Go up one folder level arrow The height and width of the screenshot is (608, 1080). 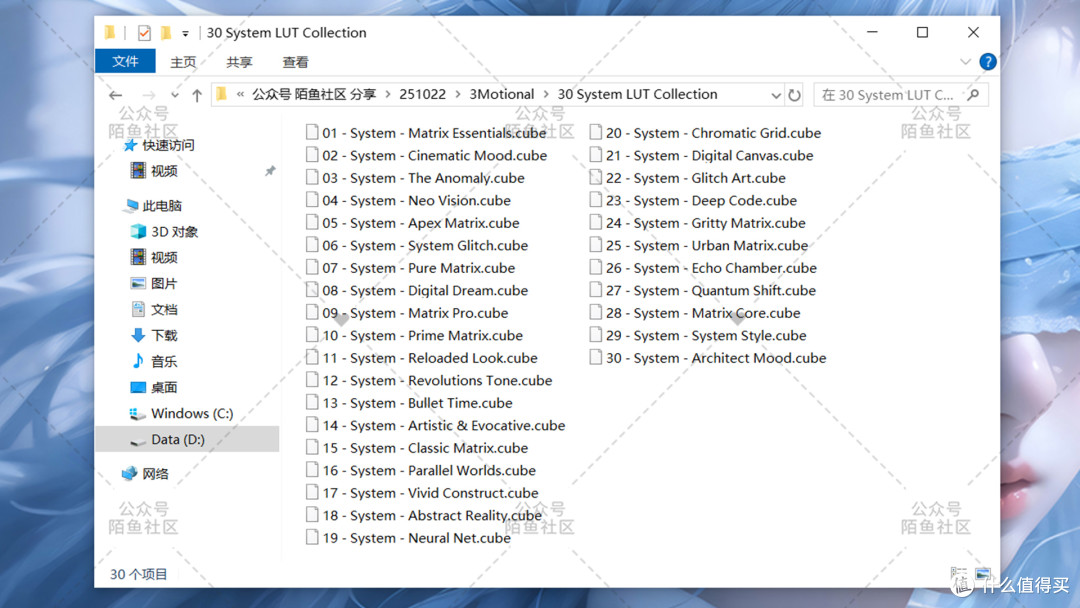(197, 95)
